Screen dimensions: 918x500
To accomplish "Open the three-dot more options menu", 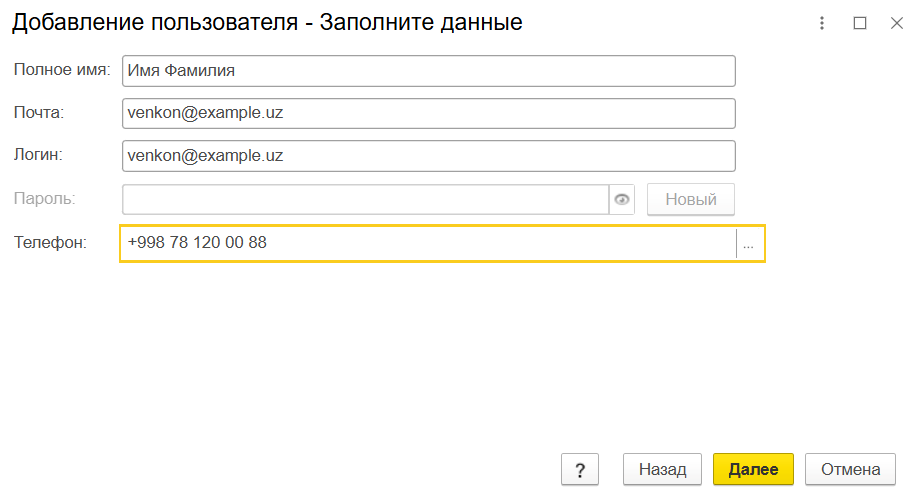I will [x=823, y=23].
